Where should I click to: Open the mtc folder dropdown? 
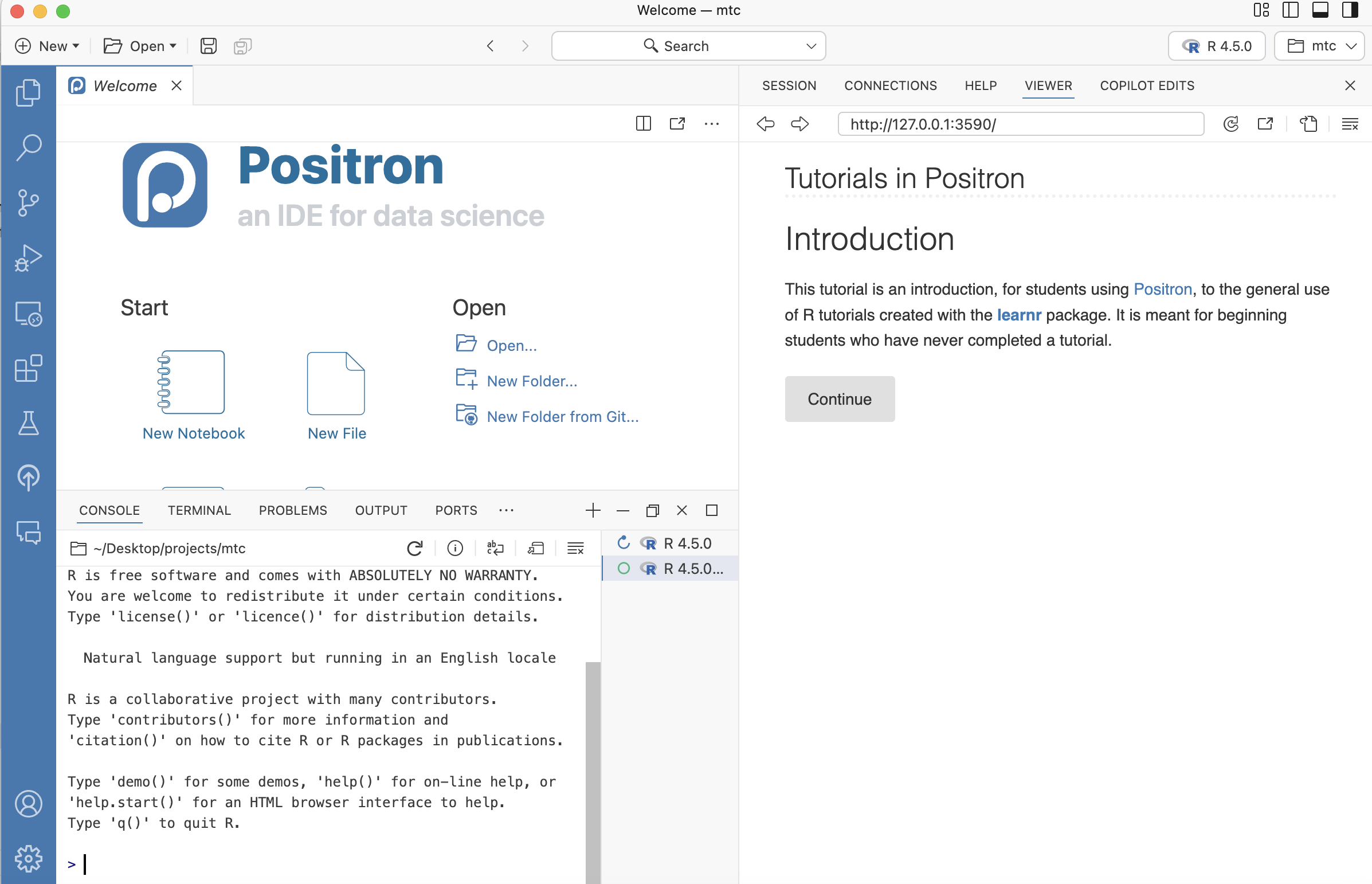pos(1319,46)
